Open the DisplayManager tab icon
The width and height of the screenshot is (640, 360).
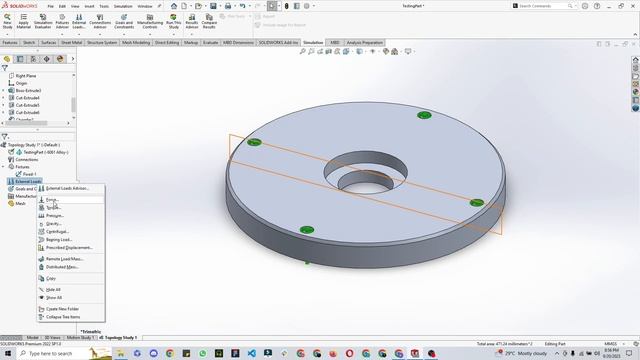[x=60, y=59]
